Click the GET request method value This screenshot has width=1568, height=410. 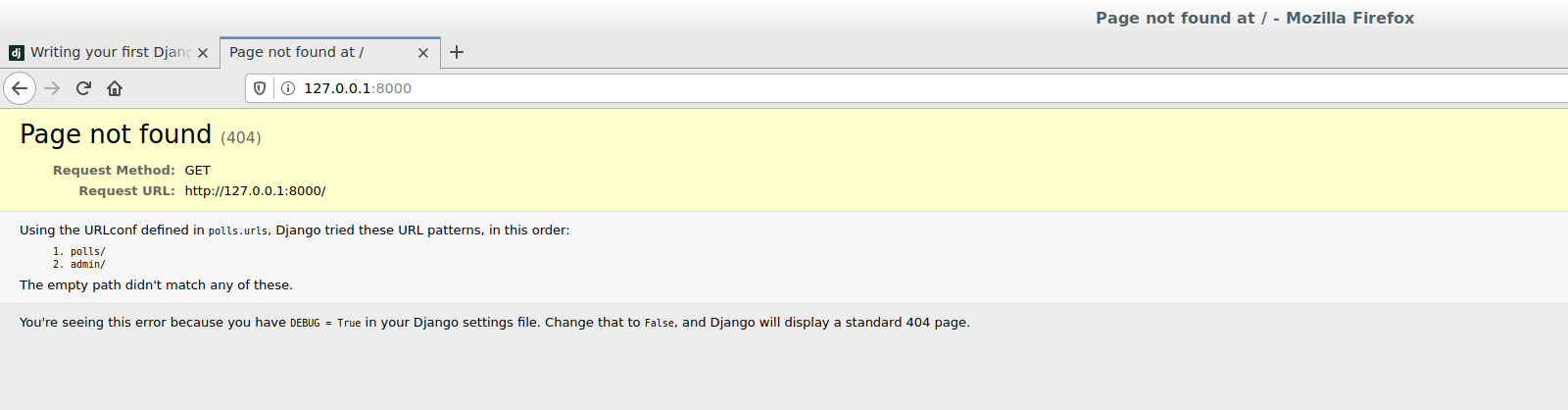[198, 171]
